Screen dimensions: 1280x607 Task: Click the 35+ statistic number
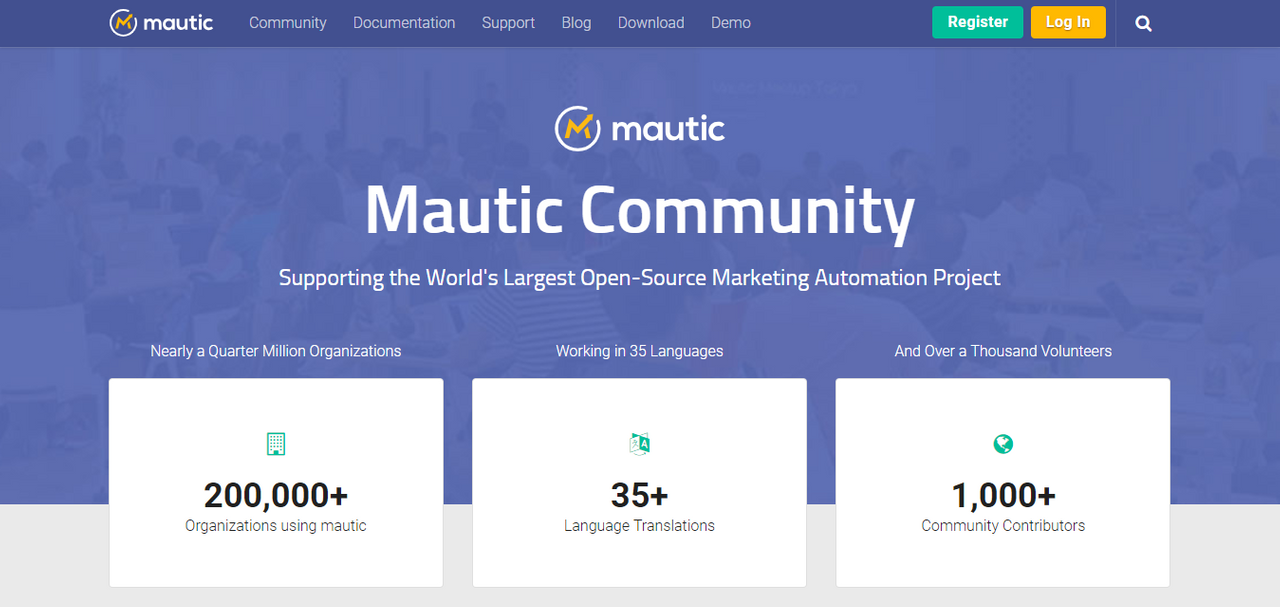640,495
